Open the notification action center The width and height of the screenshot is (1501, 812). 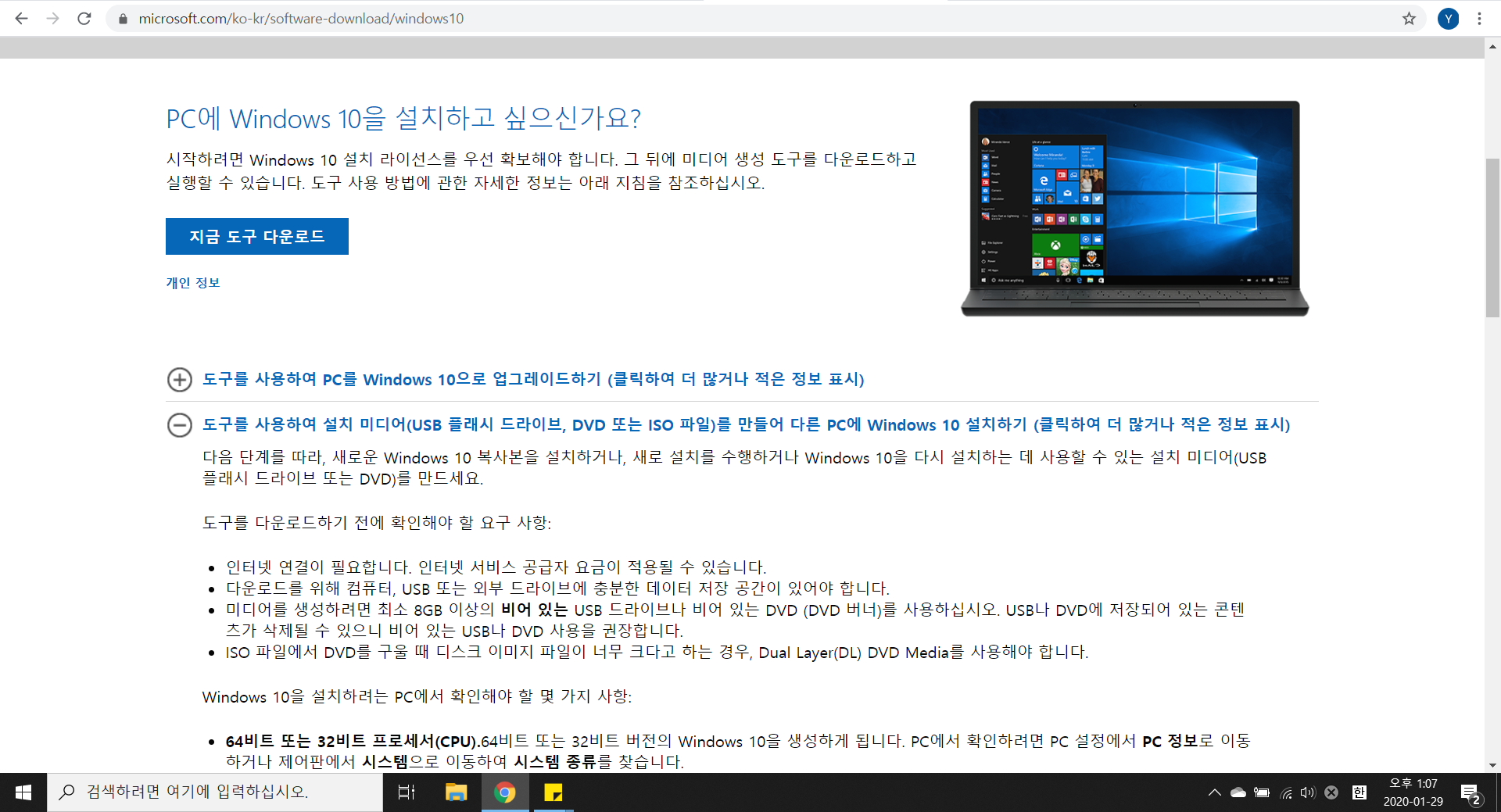pos(1471,793)
